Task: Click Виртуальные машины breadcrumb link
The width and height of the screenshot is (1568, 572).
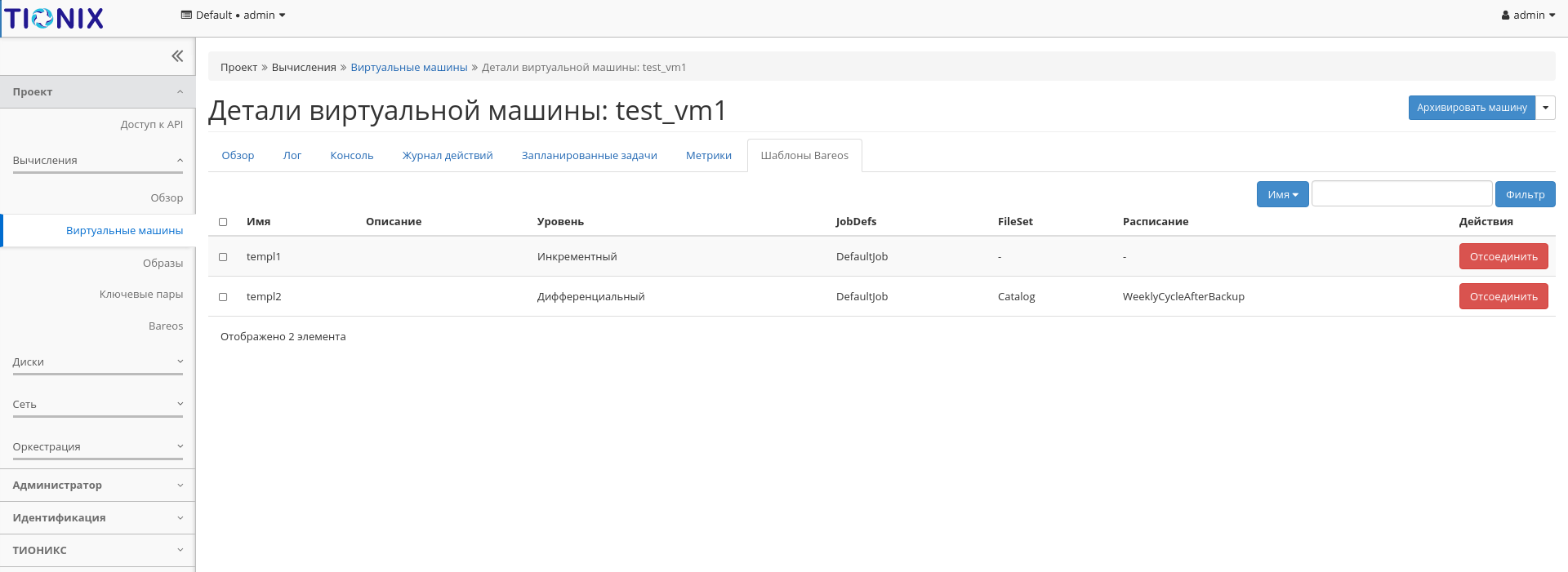Action: (408, 68)
